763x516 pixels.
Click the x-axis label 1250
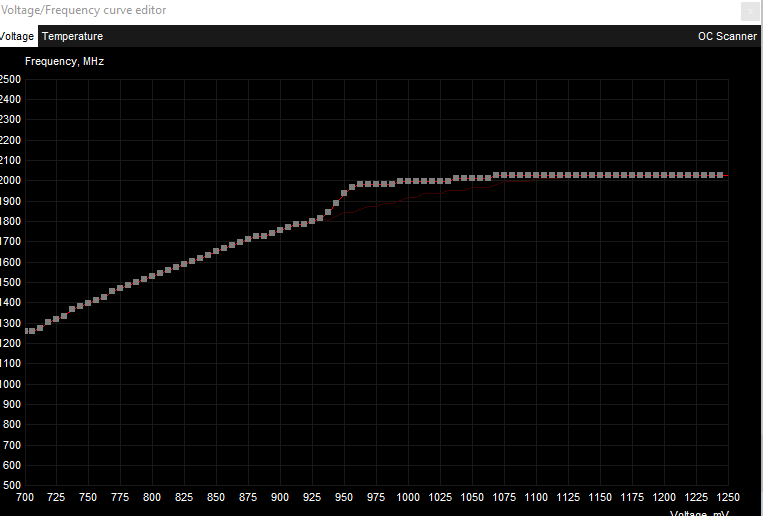(728, 497)
